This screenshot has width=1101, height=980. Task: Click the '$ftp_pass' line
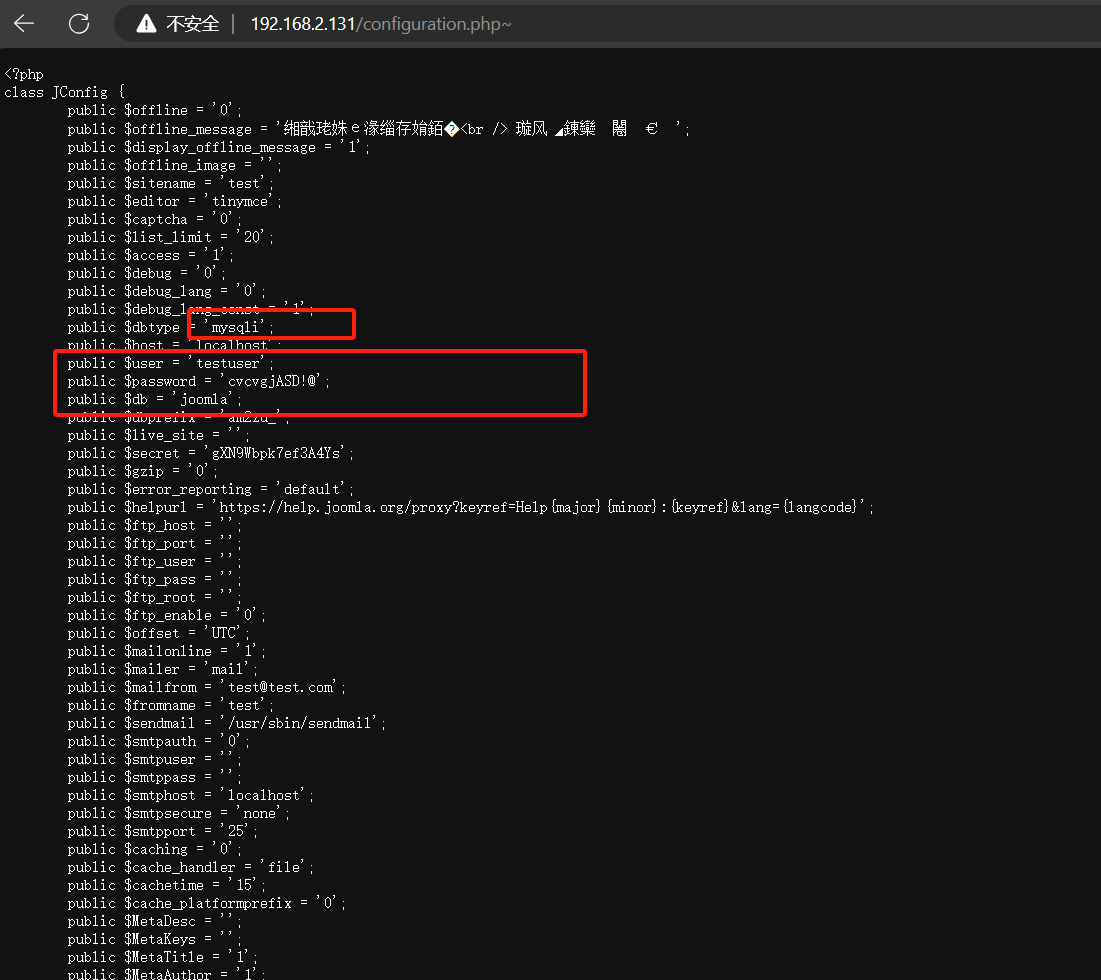pyautogui.click(x=154, y=579)
